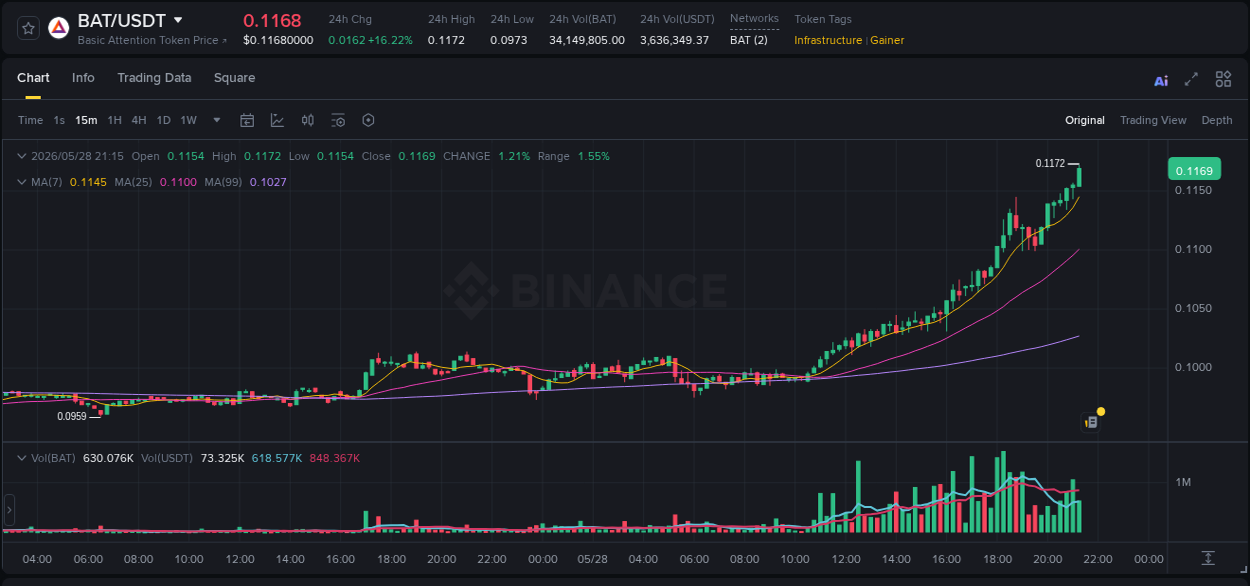Click the 0.1172 high price marker
This screenshot has width=1250, height=586.
pos(1050,163)
